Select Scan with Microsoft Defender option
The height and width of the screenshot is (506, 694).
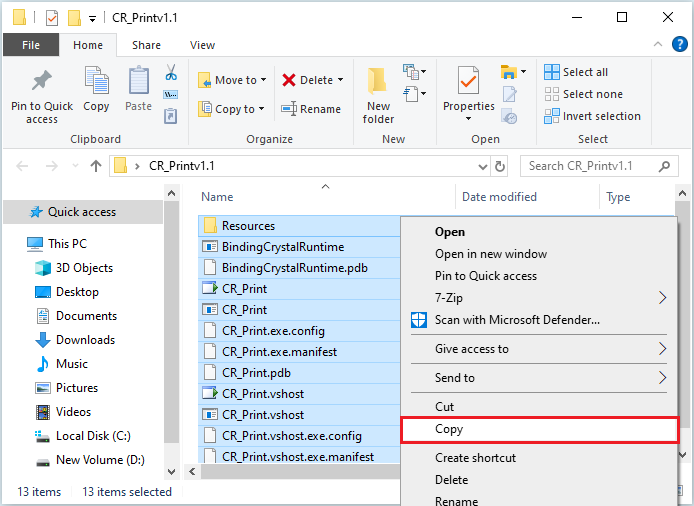click(x=517, y=320)
